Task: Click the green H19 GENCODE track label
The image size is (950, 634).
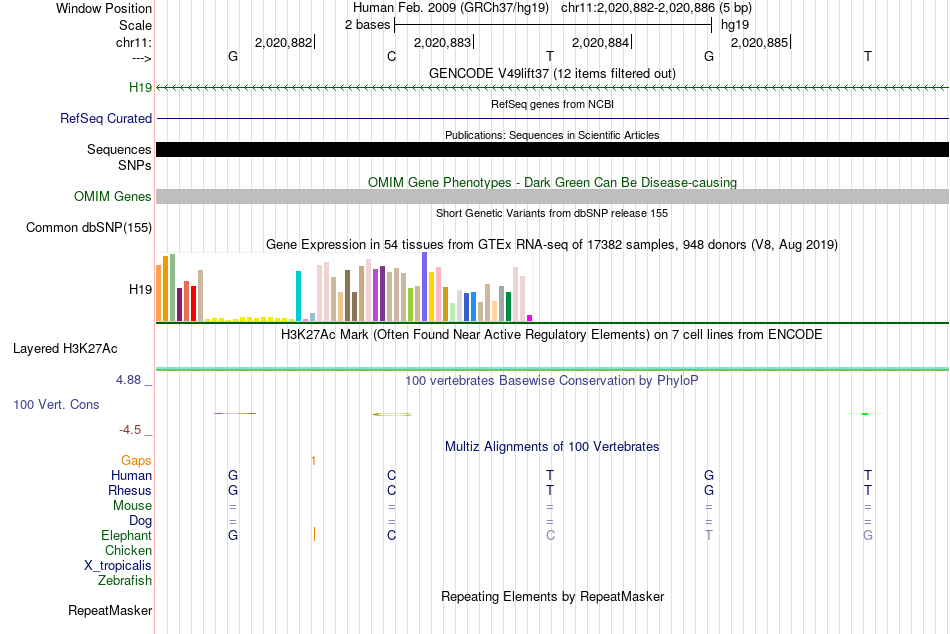Action: tap(140, 88)
